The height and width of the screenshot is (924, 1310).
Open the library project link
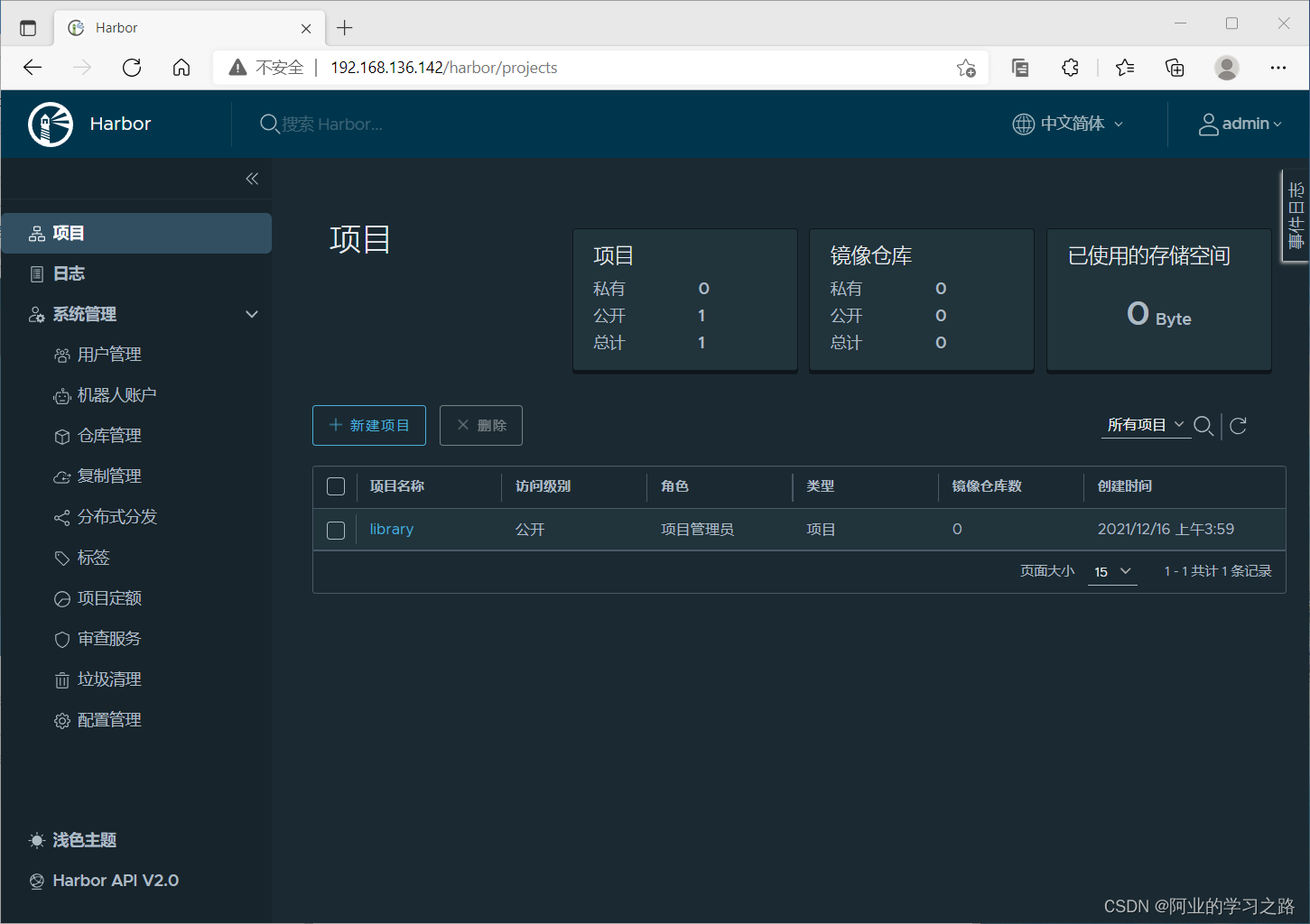click(391, 529)
